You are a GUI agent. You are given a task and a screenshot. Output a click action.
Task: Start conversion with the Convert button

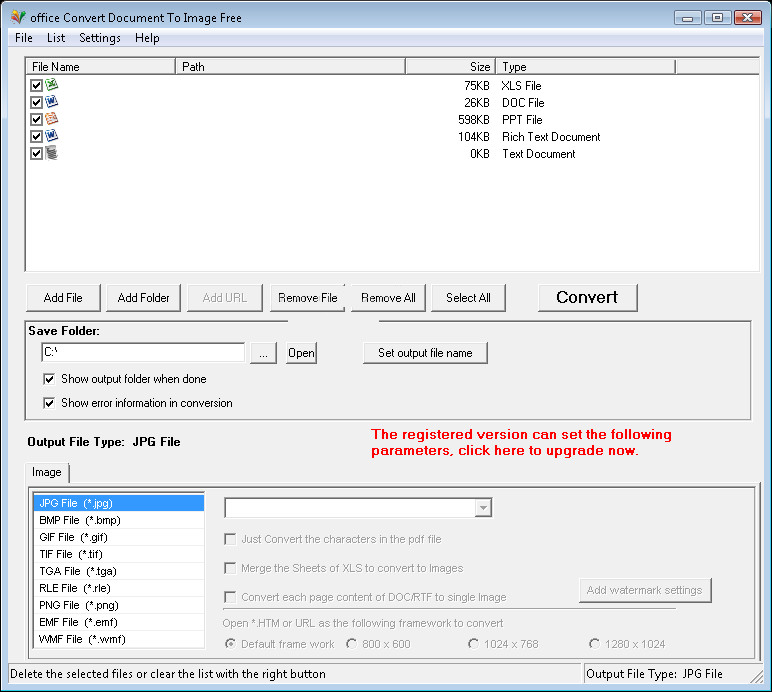pyautogui.click(x=587, y=297)
